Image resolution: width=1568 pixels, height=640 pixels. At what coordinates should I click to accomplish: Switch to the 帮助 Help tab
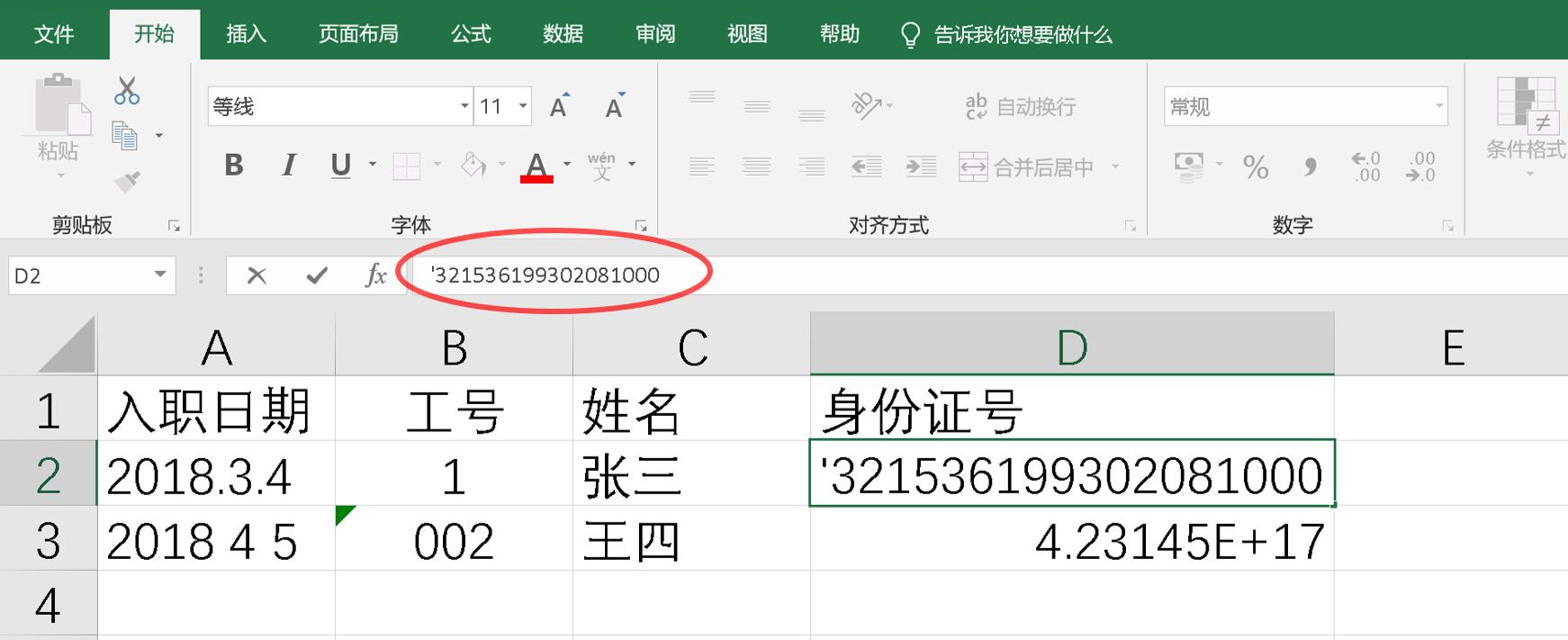840,34
